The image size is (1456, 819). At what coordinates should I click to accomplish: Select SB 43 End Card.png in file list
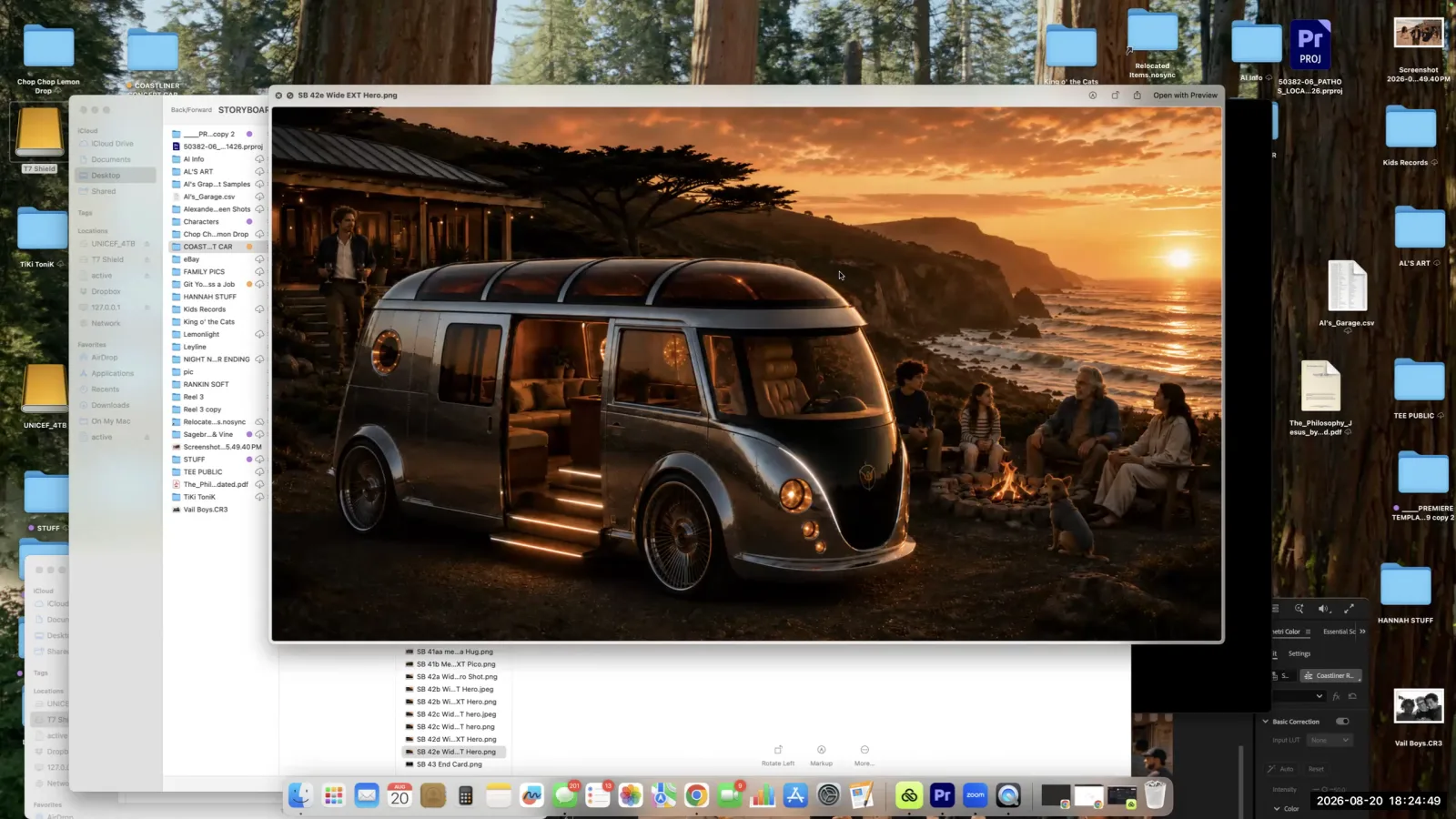tap(454, 764)
